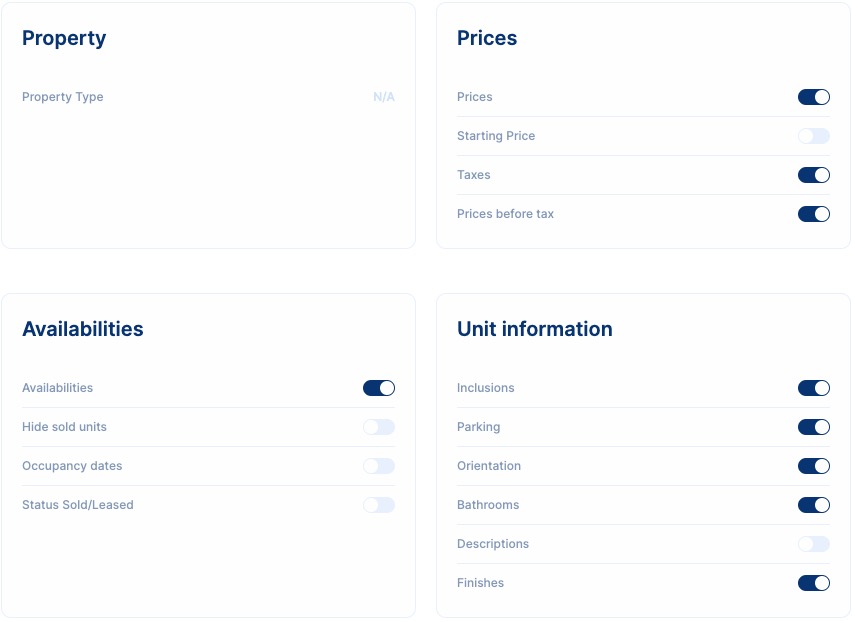This screenshot has height=622, width=853.
Task: Enable the Descriptions toggle
Action: pos(813,544)
